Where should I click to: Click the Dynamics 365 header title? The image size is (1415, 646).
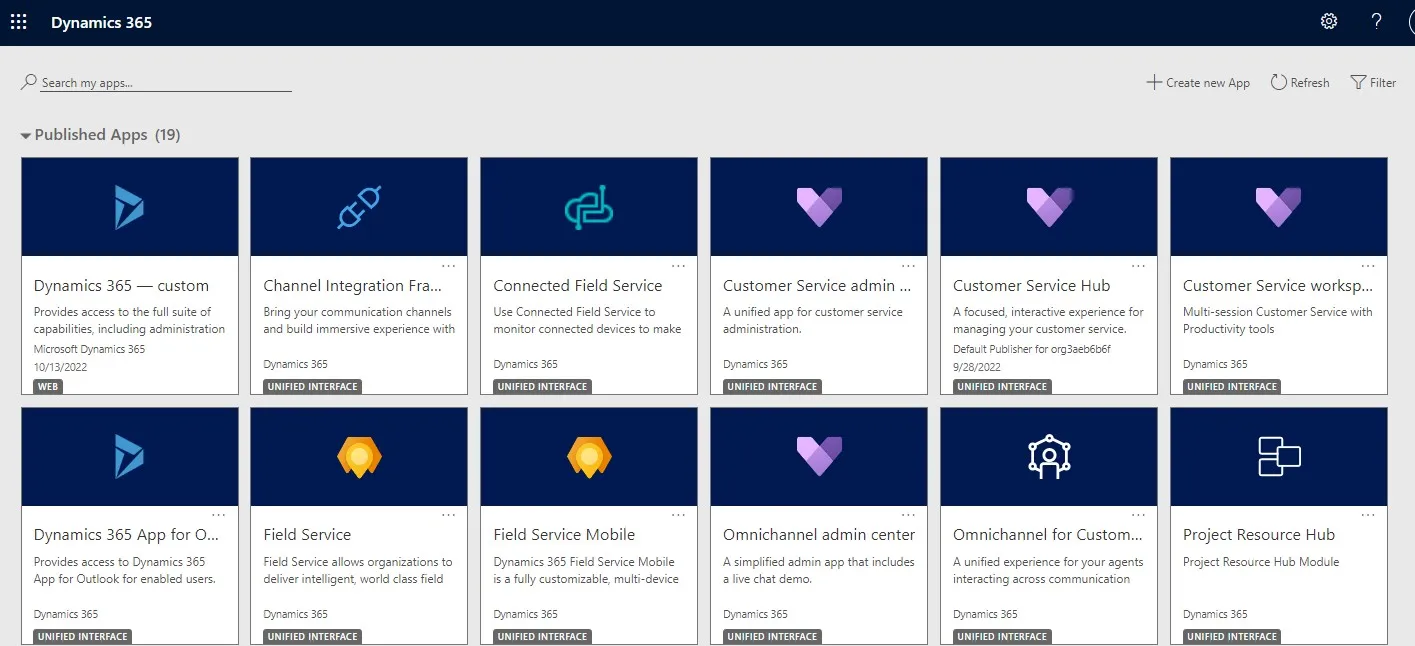tap(102, 22)
